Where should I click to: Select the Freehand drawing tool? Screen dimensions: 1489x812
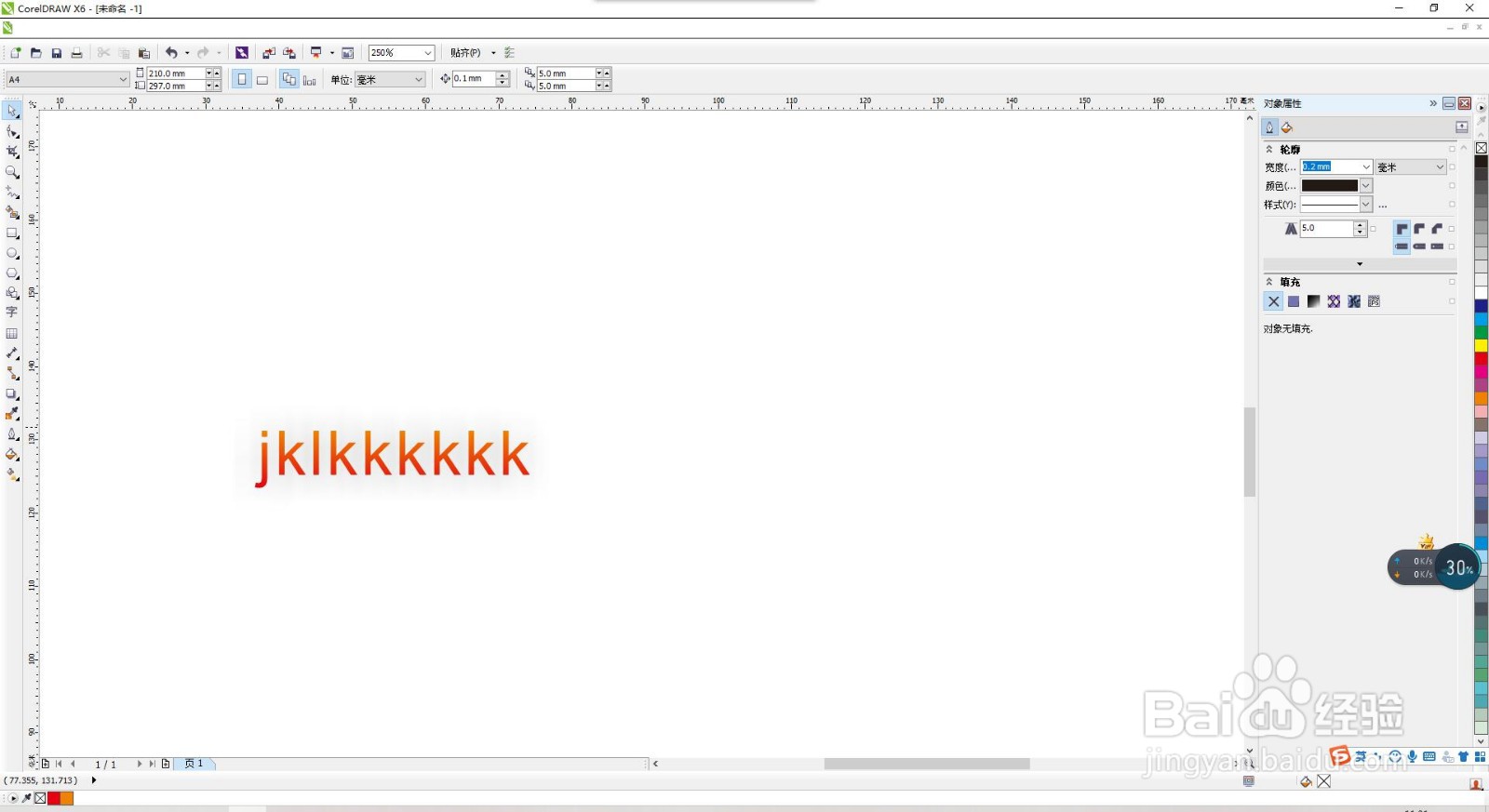tap(12, 193)
